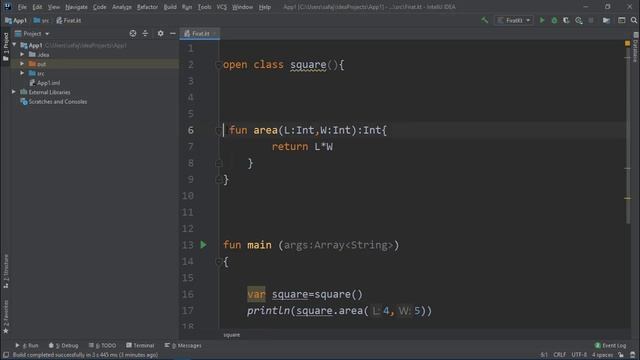Open Project Structure icon in toolbar
The height and width of the screenshot is (360, 640).
click(x=606, y=20)
